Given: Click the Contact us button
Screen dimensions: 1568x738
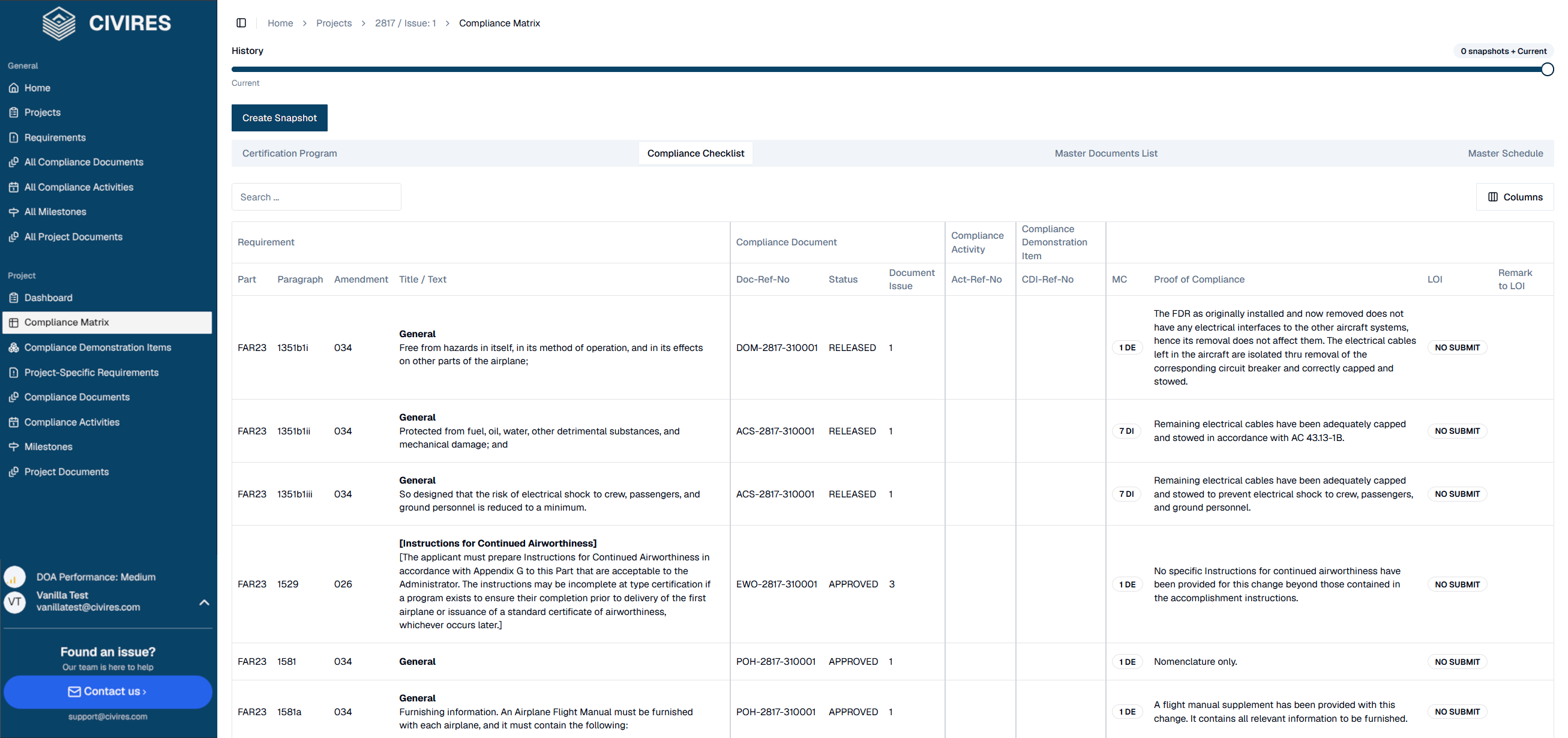Looking at the screenshot, I should (108, 692).
